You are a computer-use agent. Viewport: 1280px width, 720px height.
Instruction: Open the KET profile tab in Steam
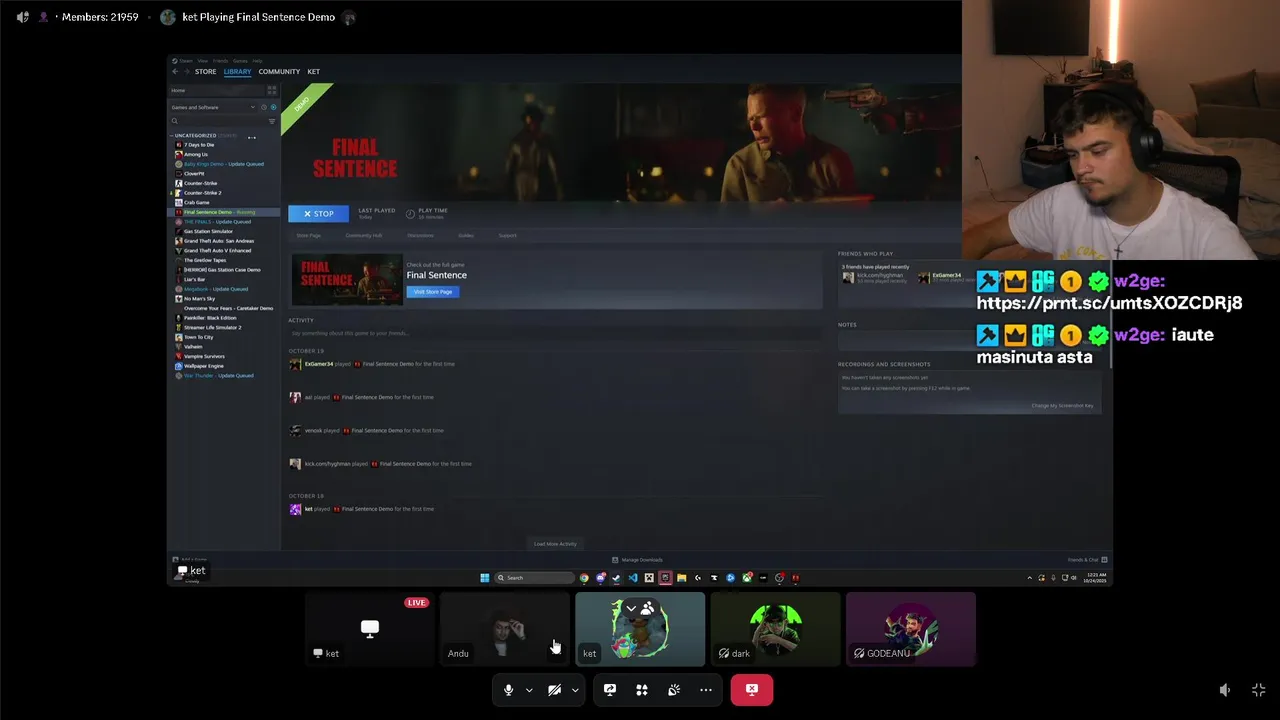point(313,72)
